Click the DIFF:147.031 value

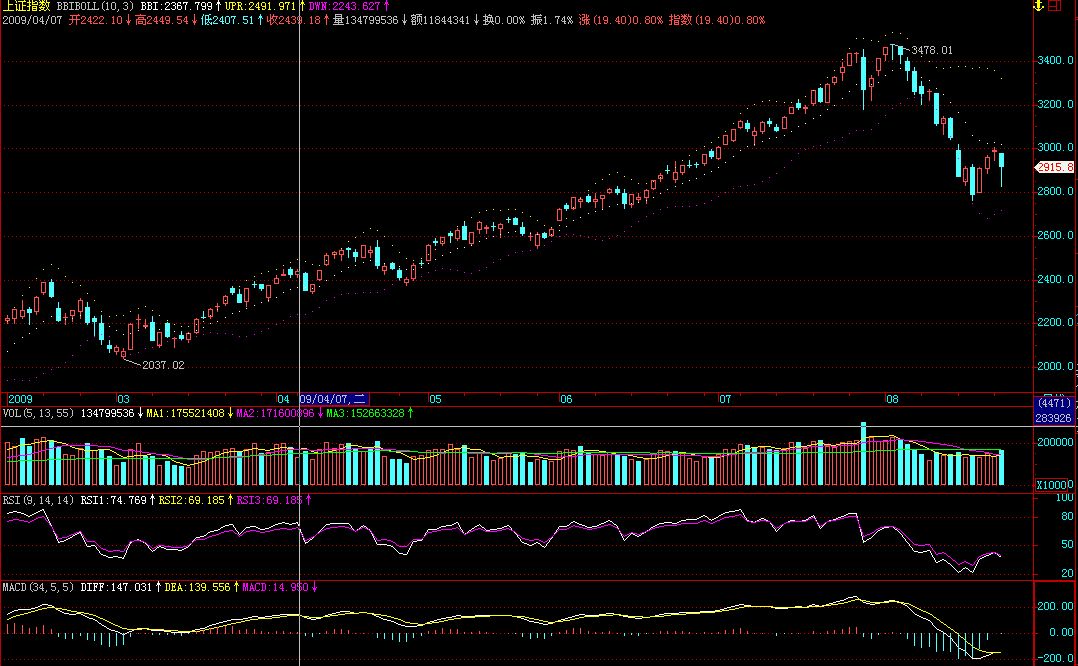coord(116,588)
